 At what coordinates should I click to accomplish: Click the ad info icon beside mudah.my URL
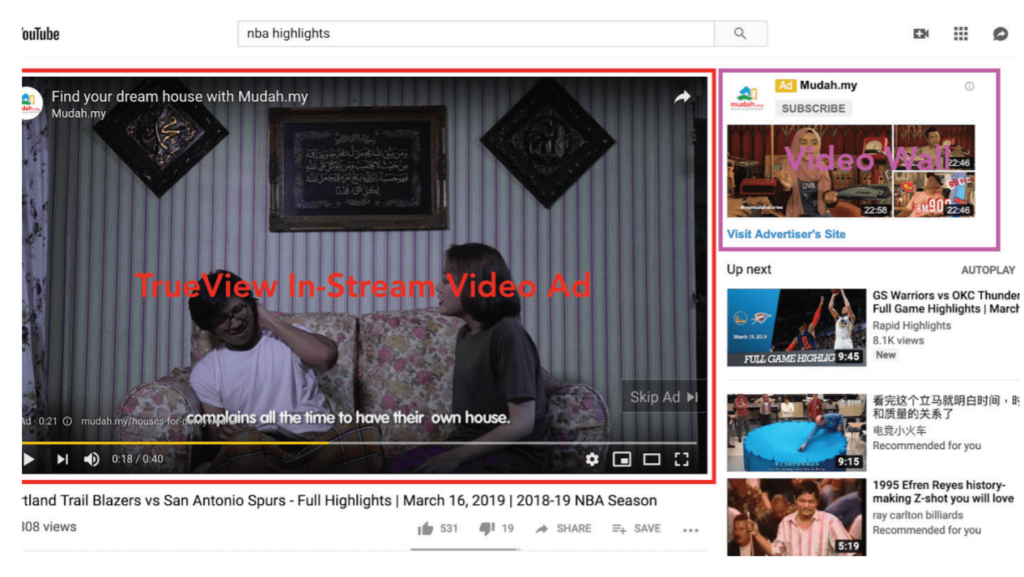click(x=67, y=421)
